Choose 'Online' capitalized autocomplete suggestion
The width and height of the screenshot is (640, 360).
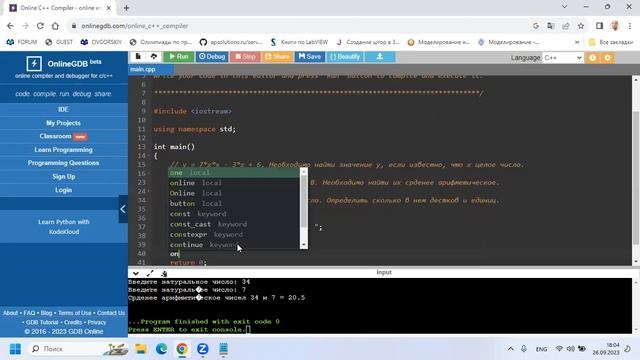tap(234, 193)
